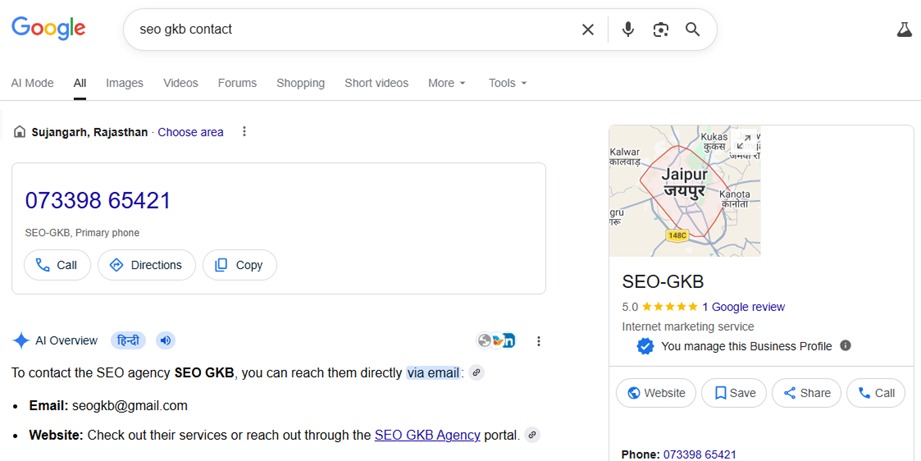This screenshot has height=461, width=921.
Task: Select the All results tab
Action: [x=80, y=83]
